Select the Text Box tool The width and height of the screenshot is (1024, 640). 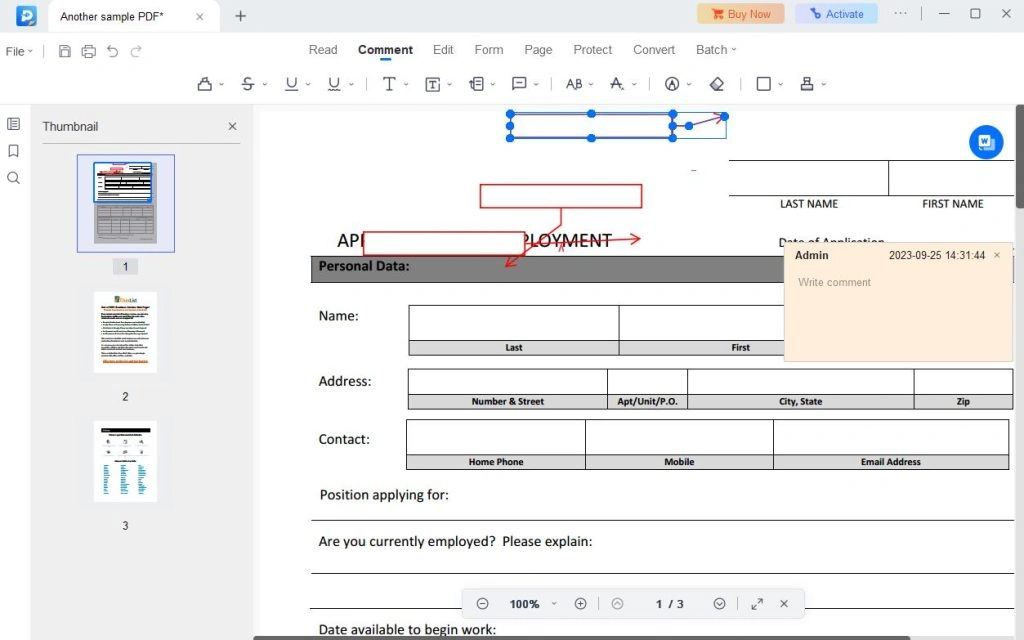coord(432,84)
